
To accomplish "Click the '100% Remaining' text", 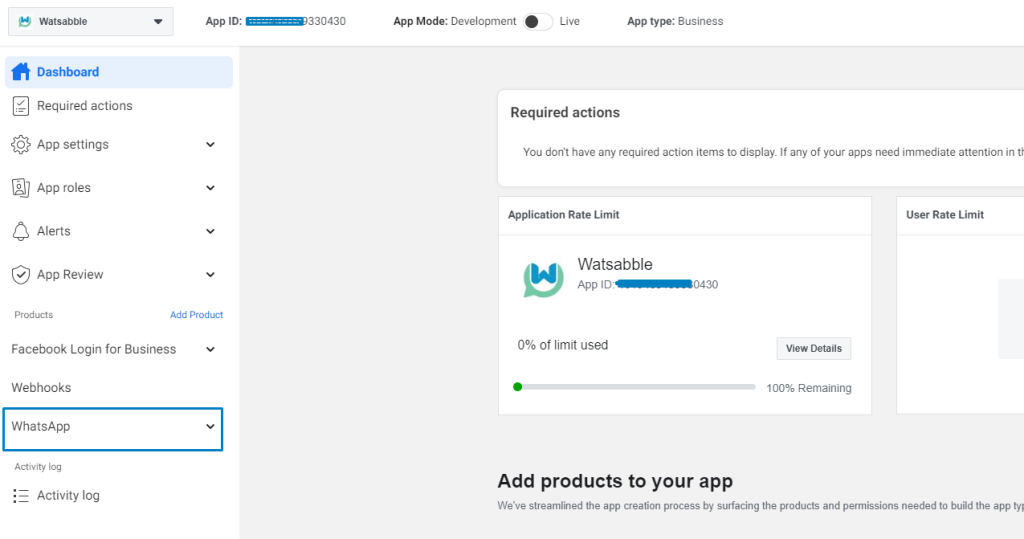I will pos(809,388).
